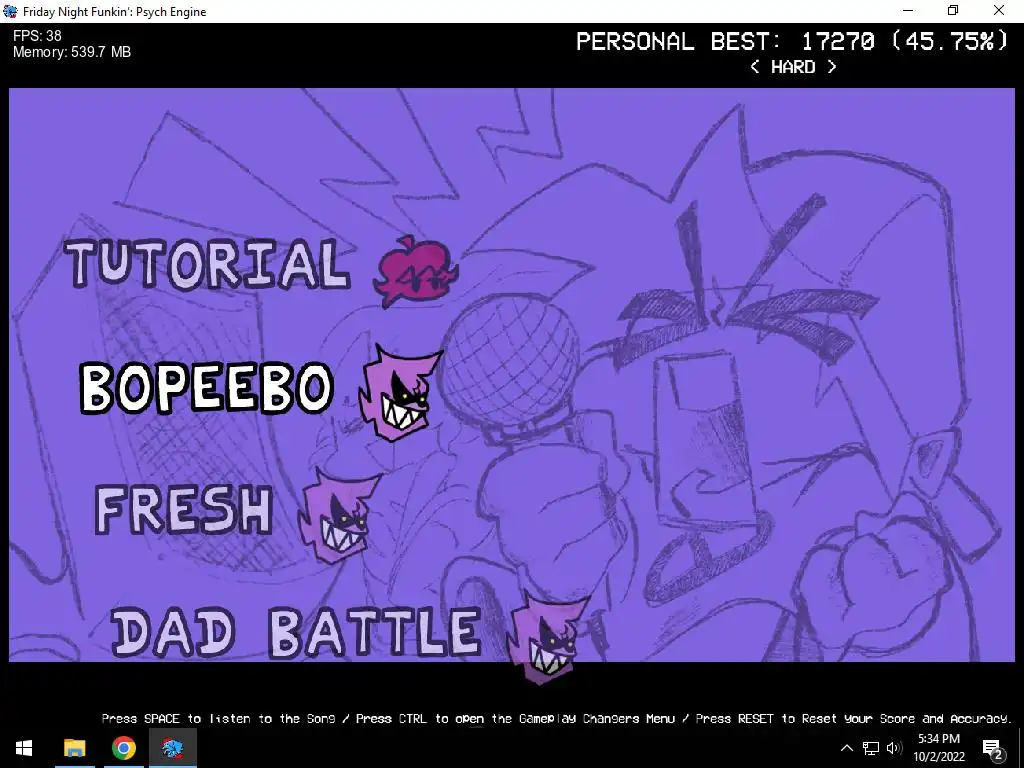Image resolution: width=1024 pixels, height=768 pixels.
Task: Click the PERSONAL BEST score text
Action: click(x=792, y=42)
